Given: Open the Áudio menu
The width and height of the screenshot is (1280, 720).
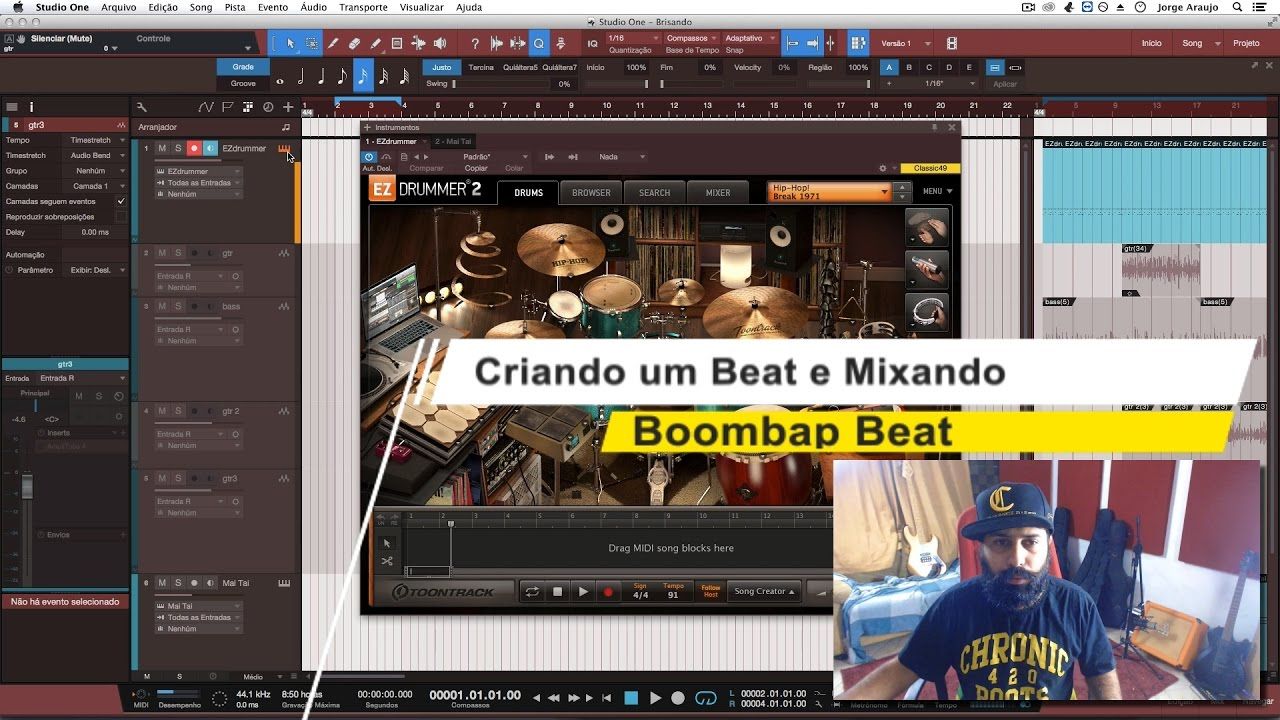Looking at the screenshot, I should point(313,7).
